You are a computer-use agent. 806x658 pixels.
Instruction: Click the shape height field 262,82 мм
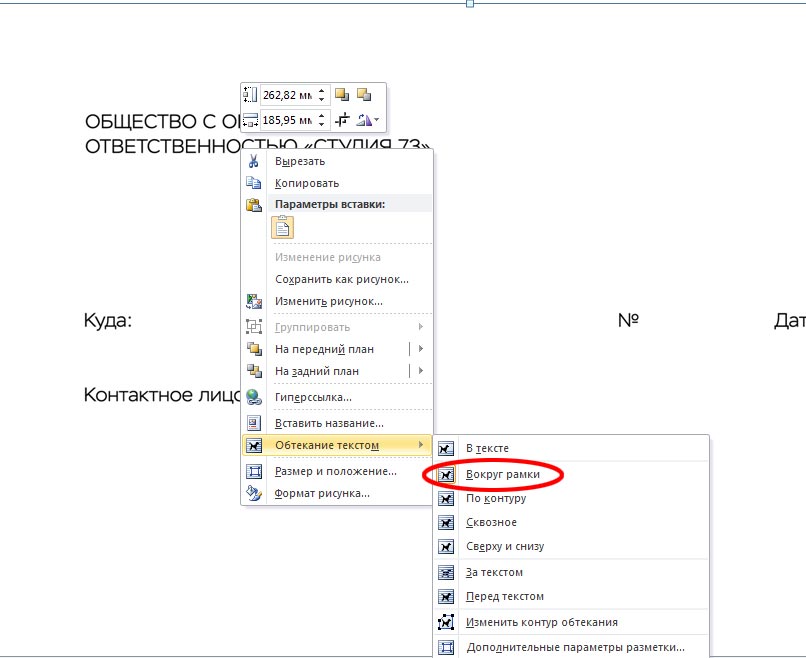[x=287, y=95]
